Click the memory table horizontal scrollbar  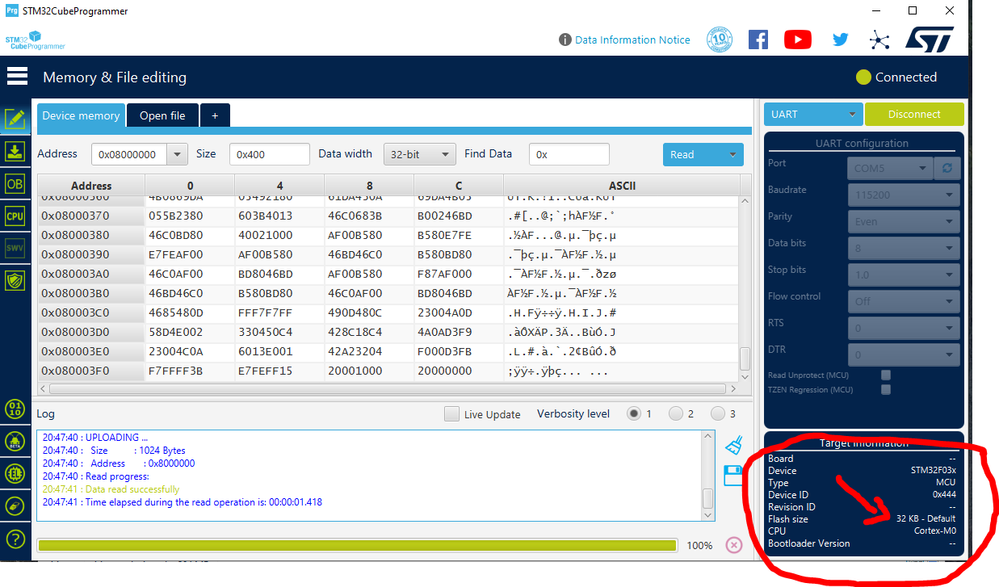[387, 388]
